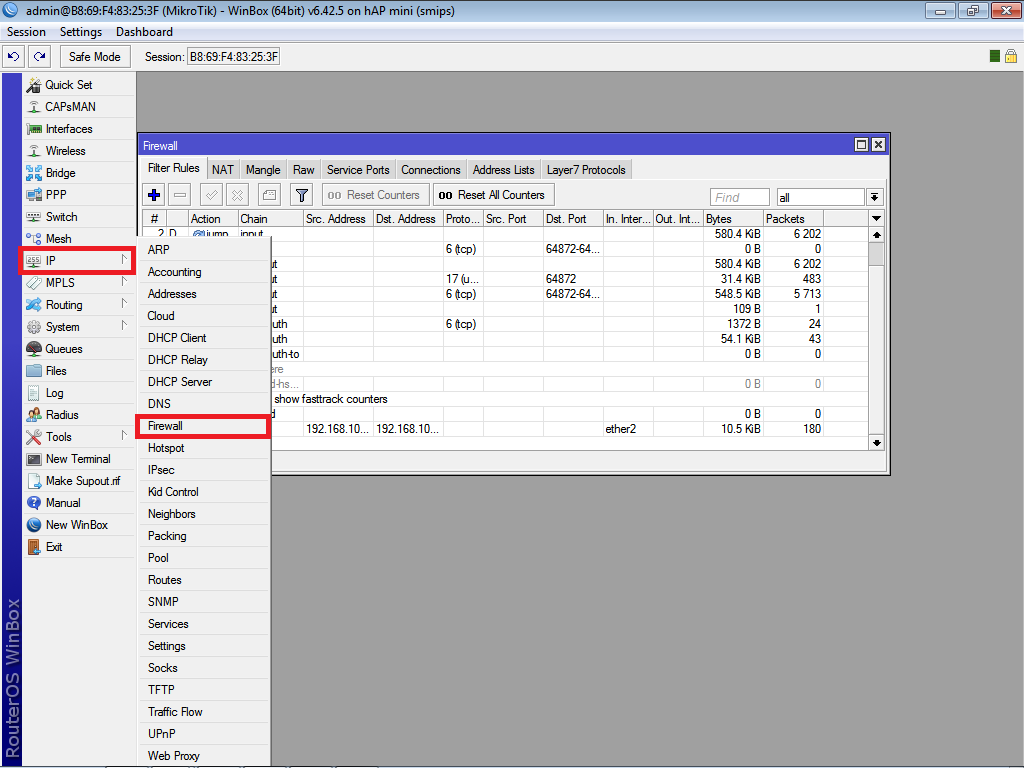Open Interfaces in sidebar
Viewport: 1029px width, 768px height.
click(x=79, y=129)
